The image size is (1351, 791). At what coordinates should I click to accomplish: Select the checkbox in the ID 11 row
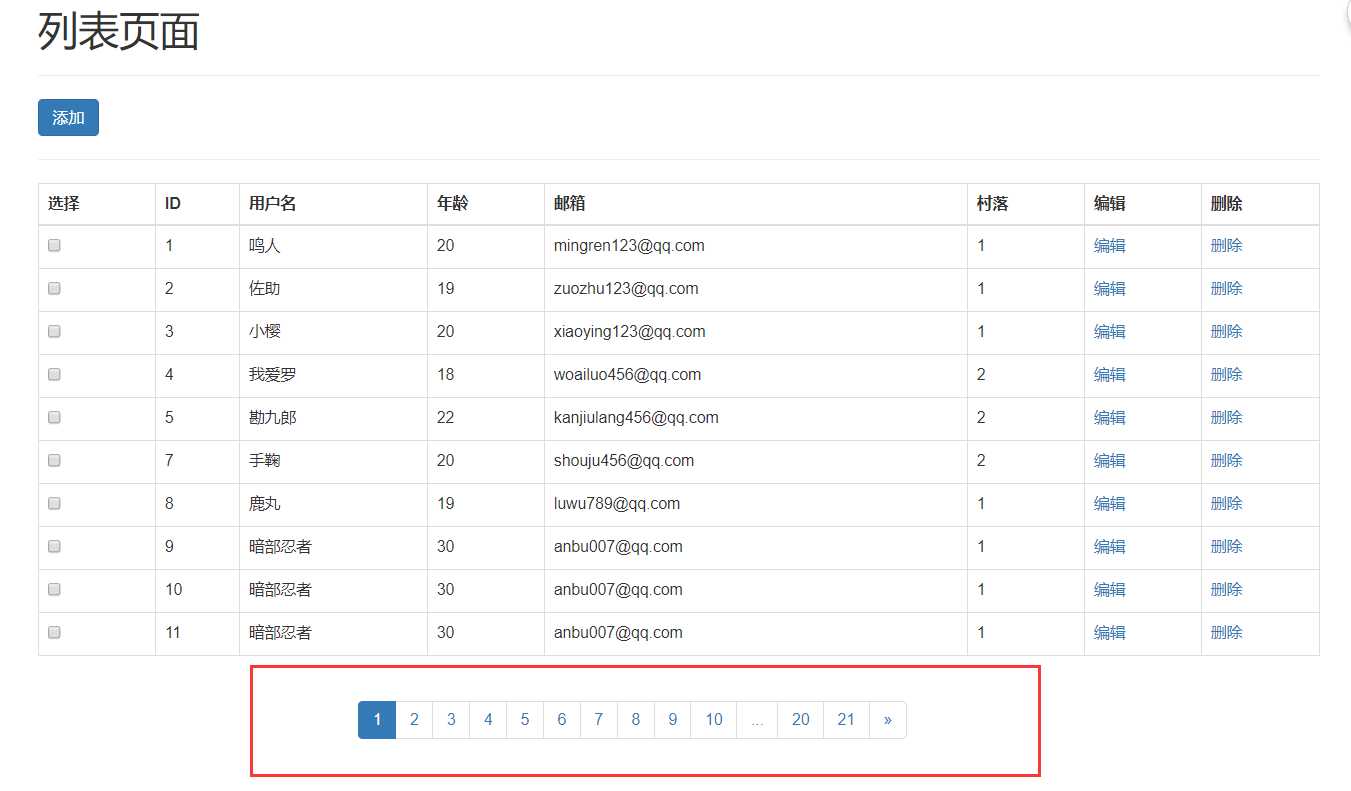click(55, 632)
